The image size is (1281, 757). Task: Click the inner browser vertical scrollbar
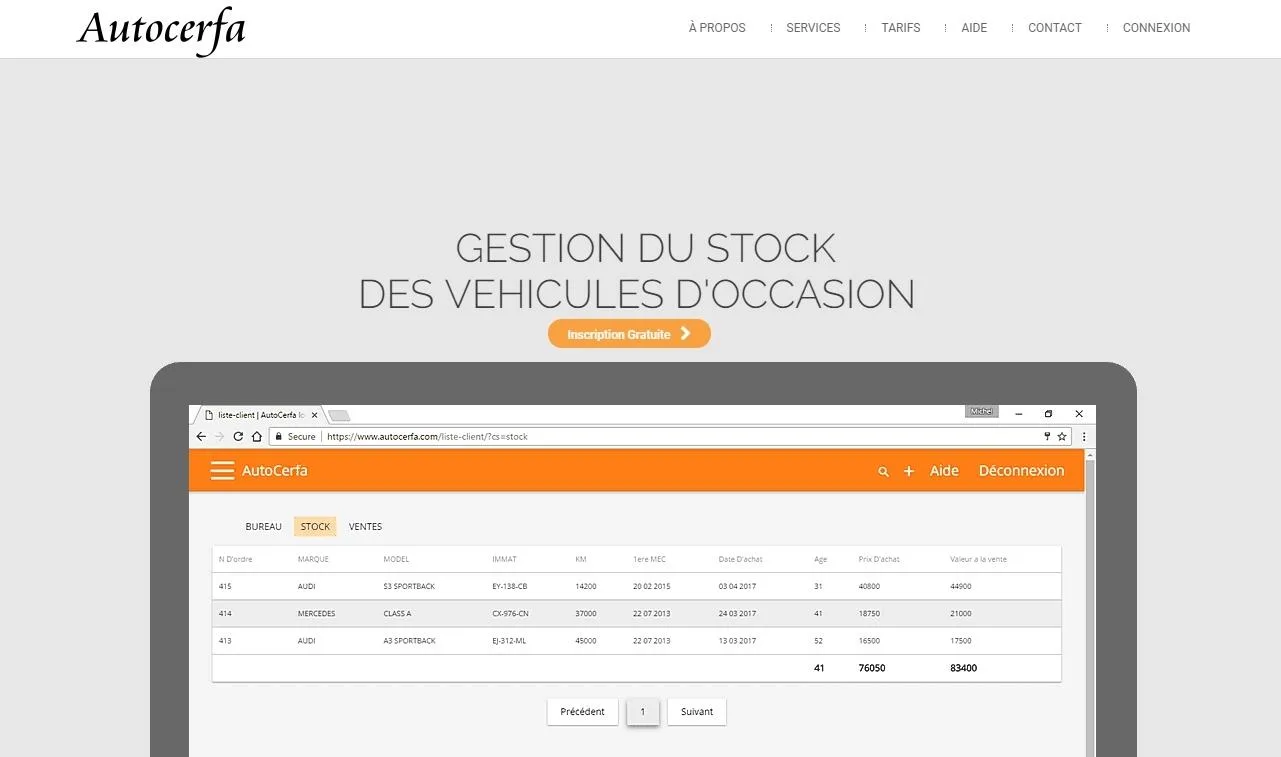pyautogui.click(x=1090, y=603)
